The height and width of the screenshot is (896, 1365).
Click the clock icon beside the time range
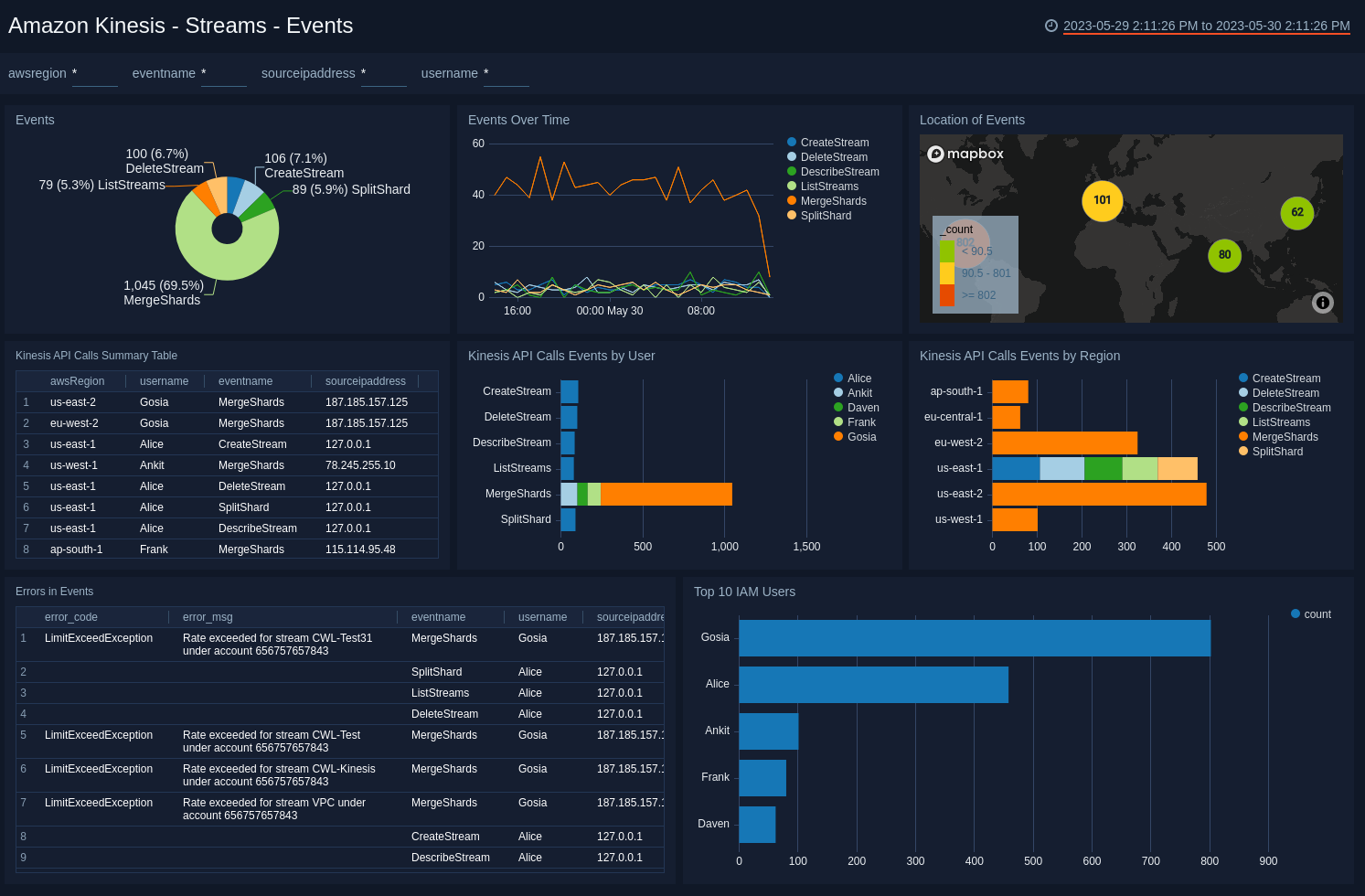pyautogui.click(x=1050, y=26)
